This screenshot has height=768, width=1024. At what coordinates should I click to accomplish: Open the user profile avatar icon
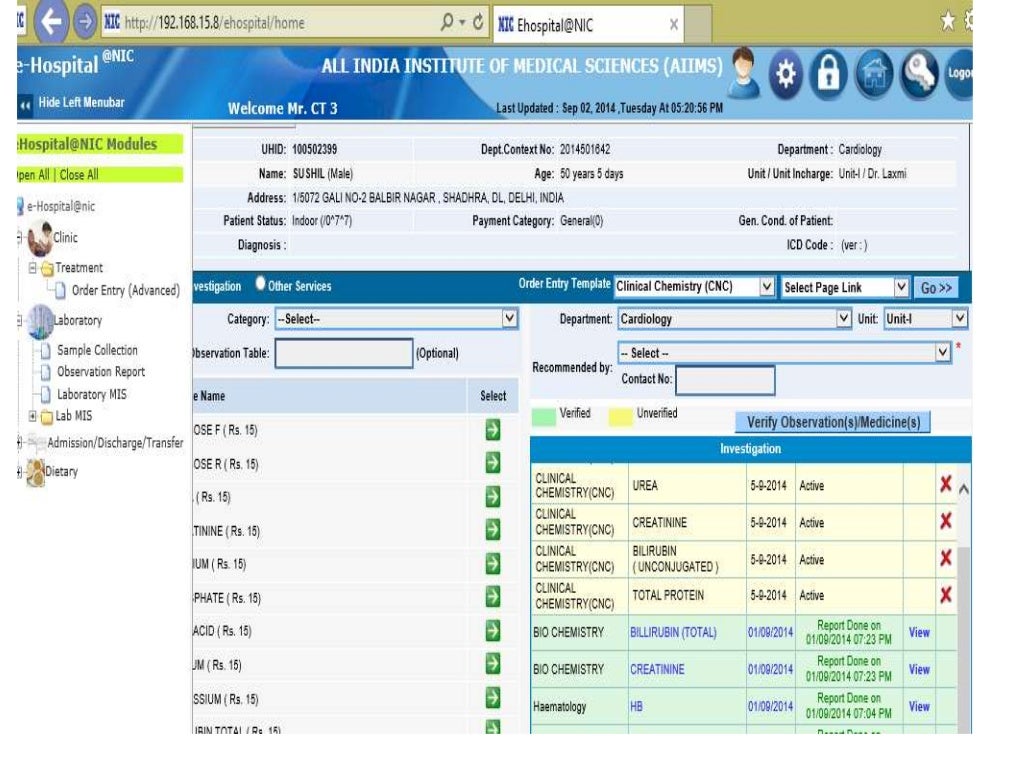tap(743, 72)
